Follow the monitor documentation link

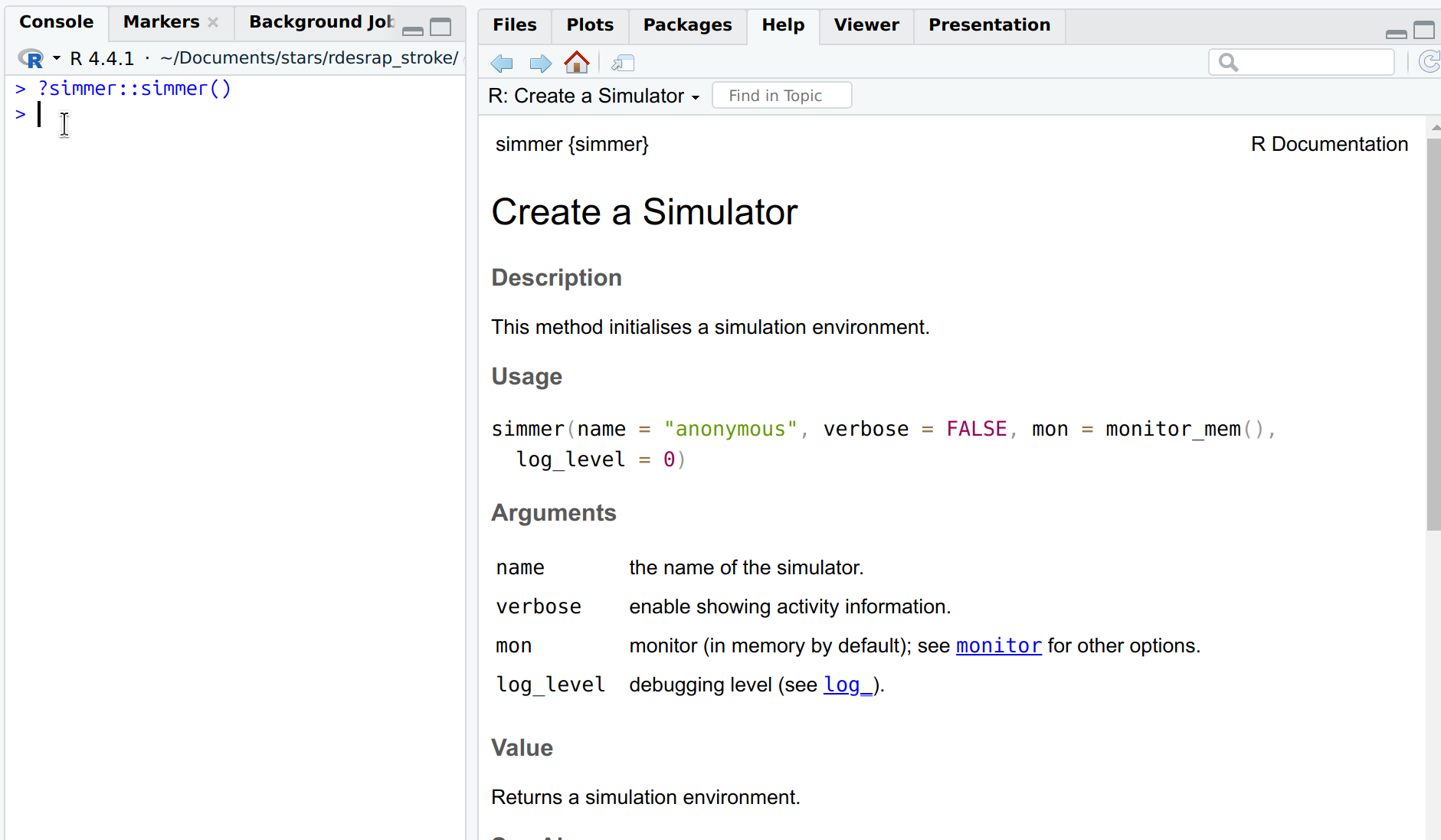click(998, 646)
